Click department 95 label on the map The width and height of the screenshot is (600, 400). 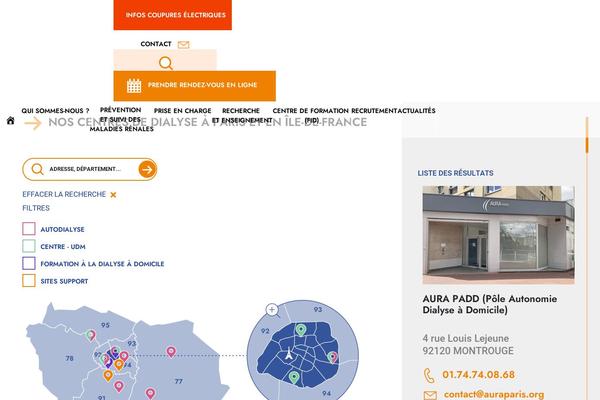(105, 325)
